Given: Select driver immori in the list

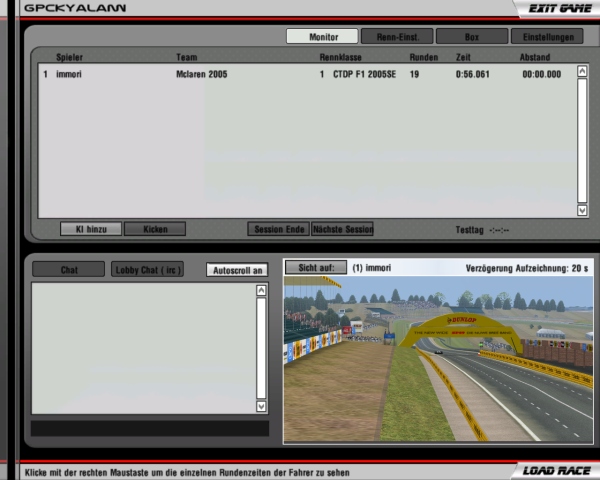Looking at the screenshot, I should 70,74.
